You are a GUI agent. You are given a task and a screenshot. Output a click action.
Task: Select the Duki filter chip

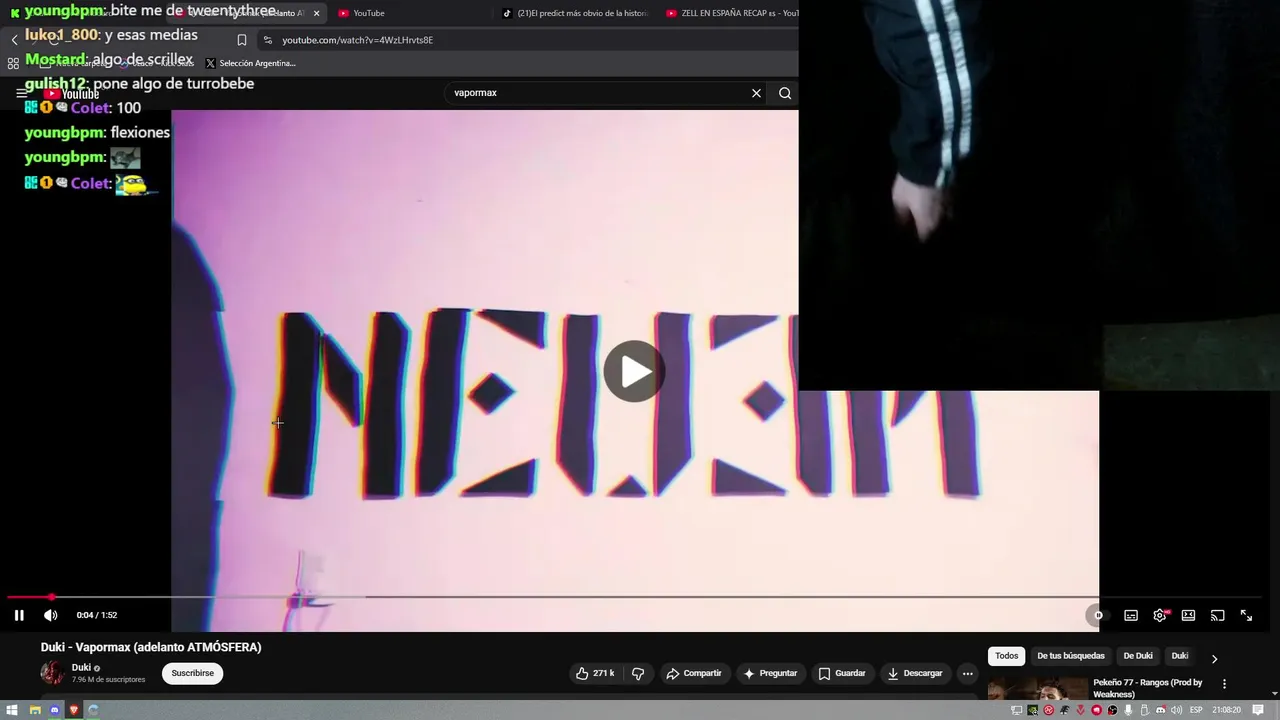(1180, 656)
